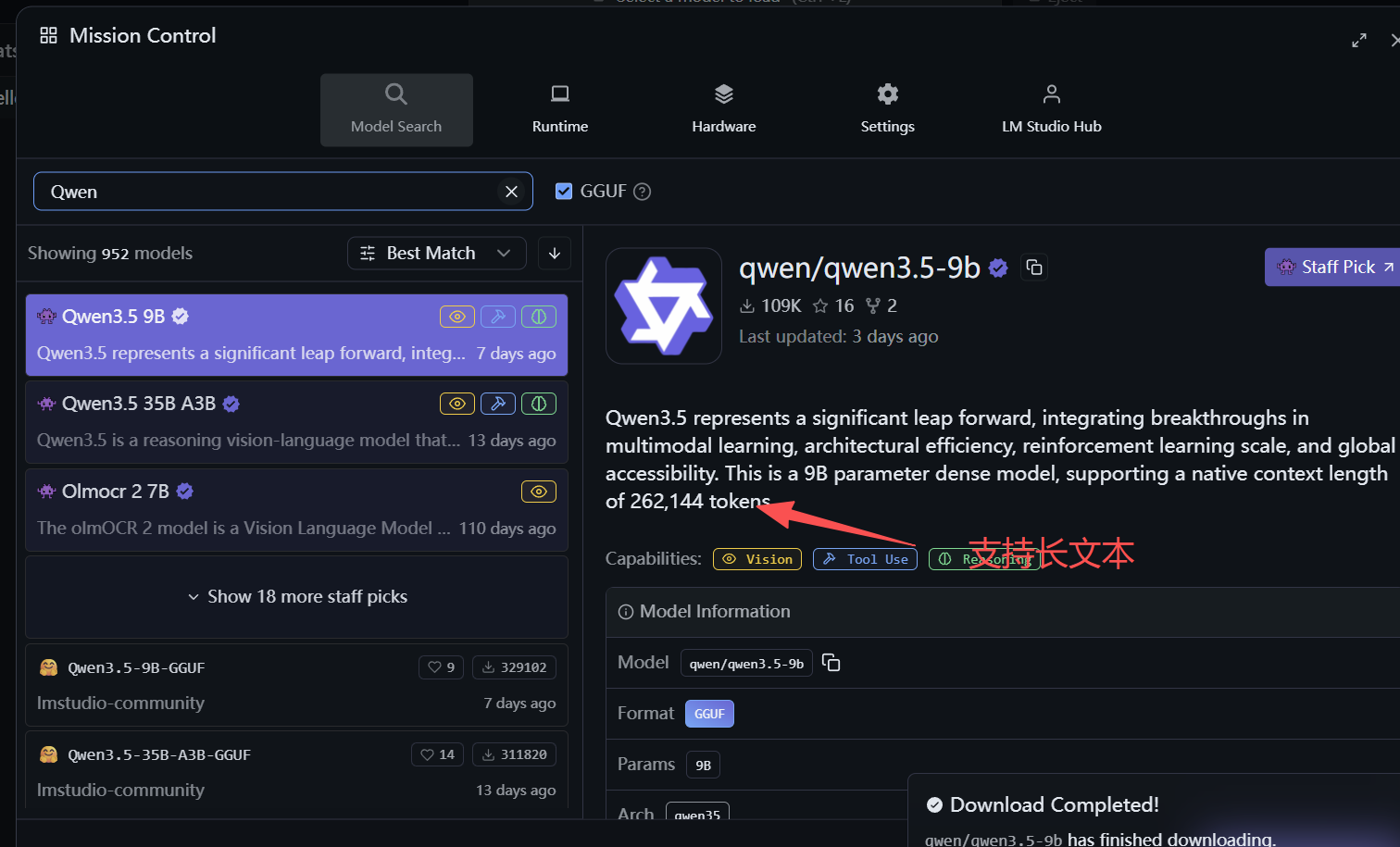Copy the model identifier qwen/qwen3.5-9b
Screen dimensions: 1400x847
[831, 663]
